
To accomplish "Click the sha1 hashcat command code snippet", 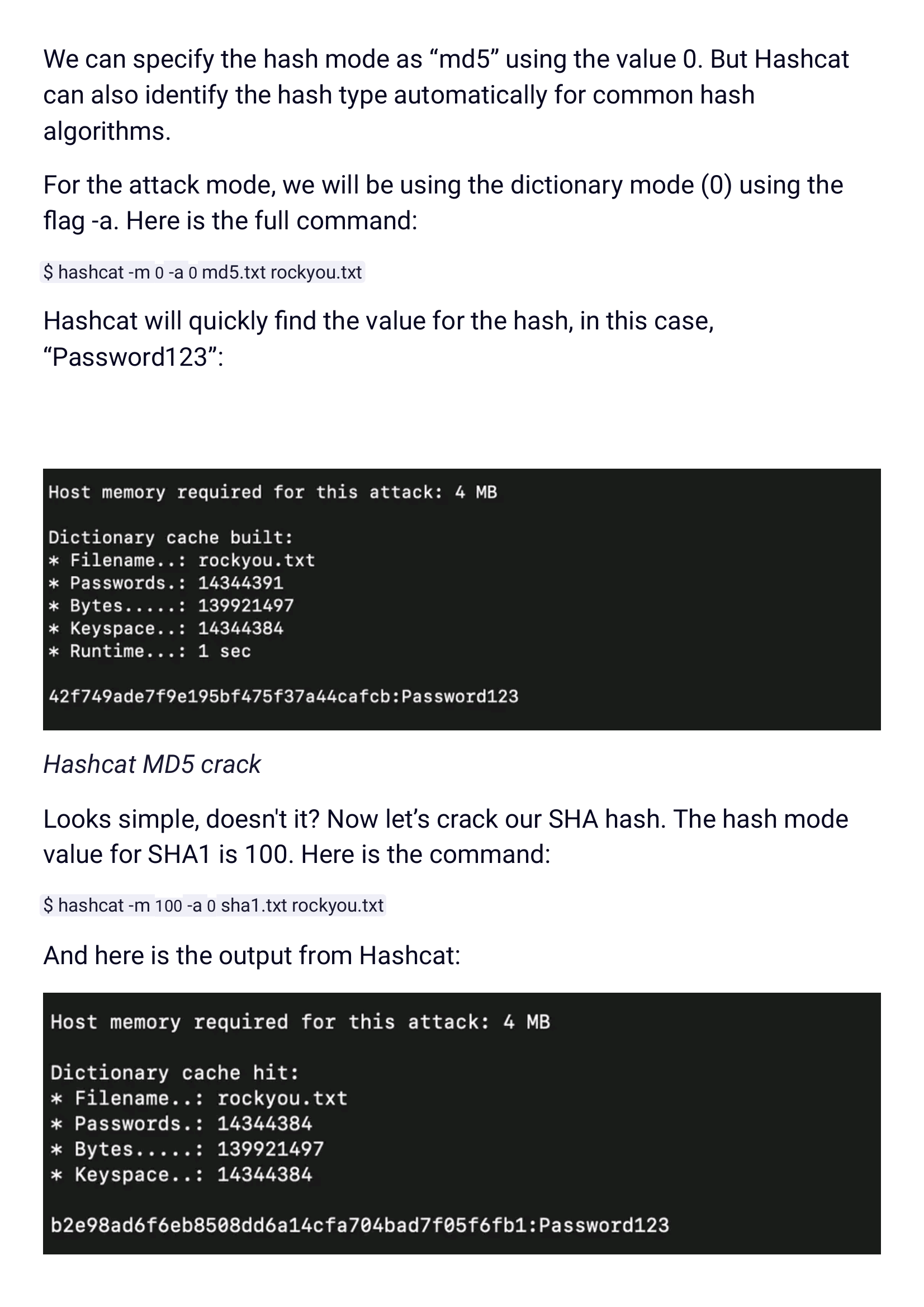I will point(214,905).
